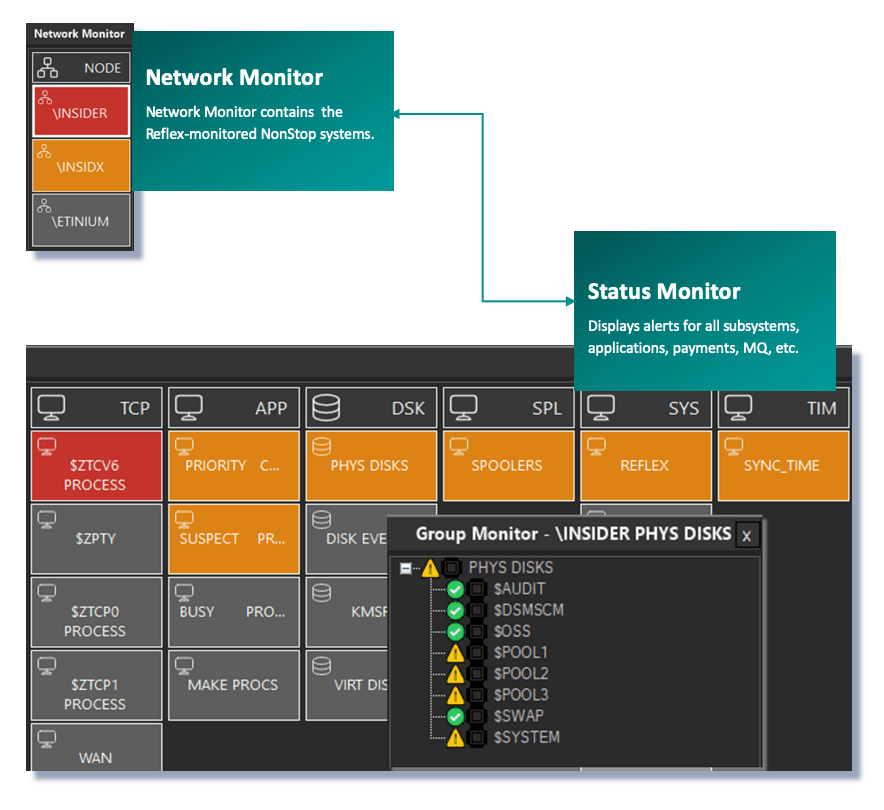Click monitor icon on REFLEX tile
The height and width of the screenshot is (810, 884).
coord(596,446)
